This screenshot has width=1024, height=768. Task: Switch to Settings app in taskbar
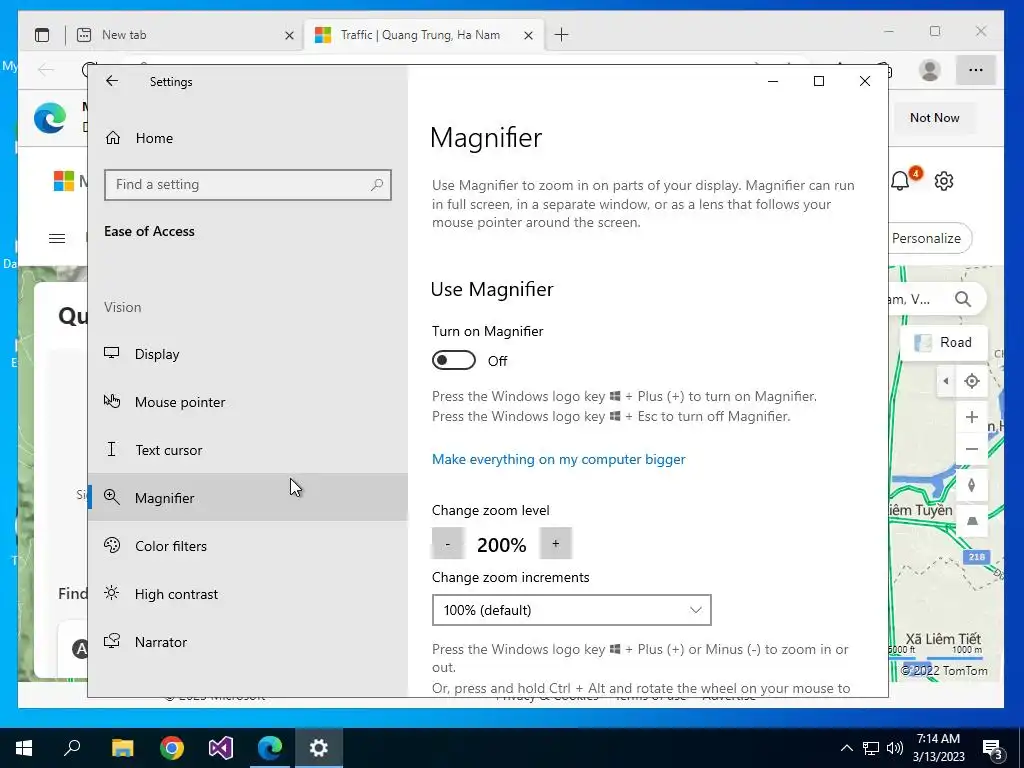tap(319, 748)
